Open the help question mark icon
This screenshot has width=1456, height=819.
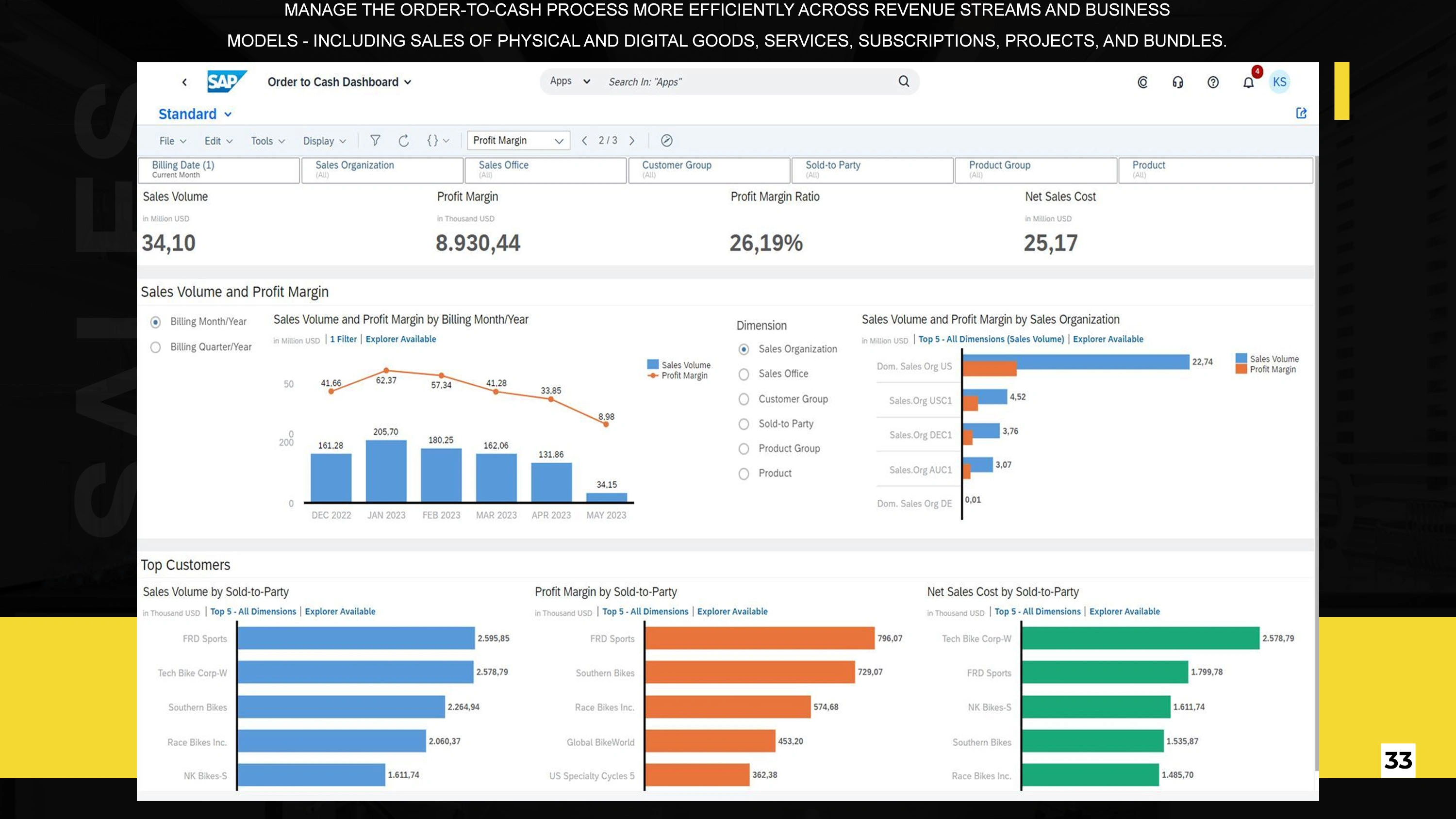[1213, 82]
